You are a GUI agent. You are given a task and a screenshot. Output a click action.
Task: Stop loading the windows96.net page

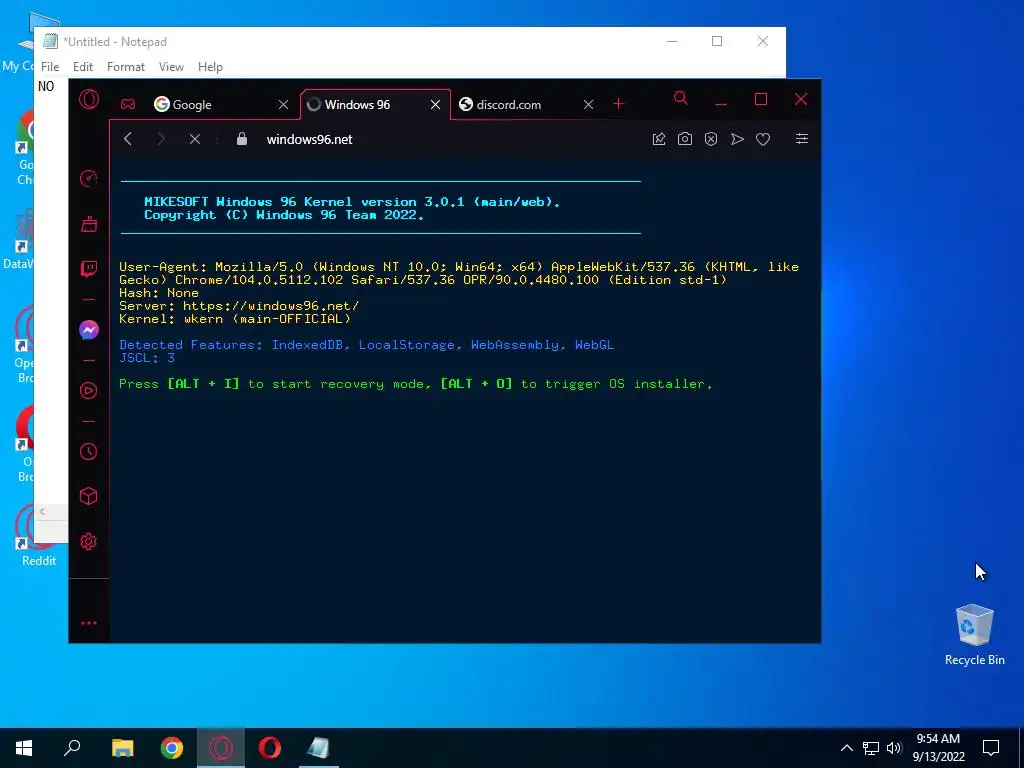click(195, 139)
